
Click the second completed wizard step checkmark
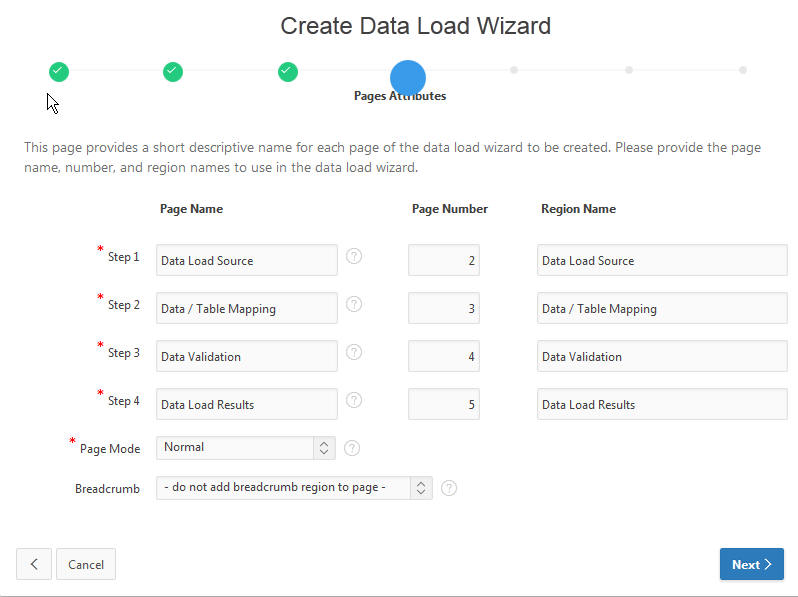point(173,71)
